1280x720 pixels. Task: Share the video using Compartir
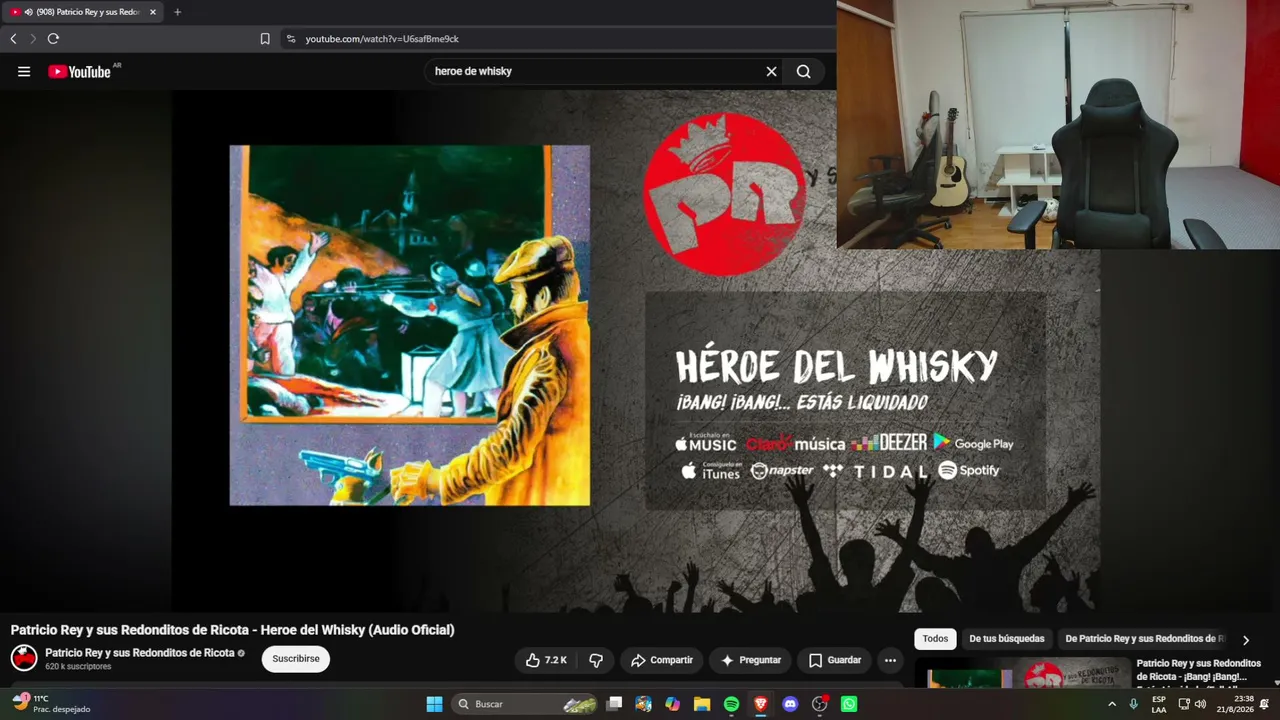click(x=661, y=660)
